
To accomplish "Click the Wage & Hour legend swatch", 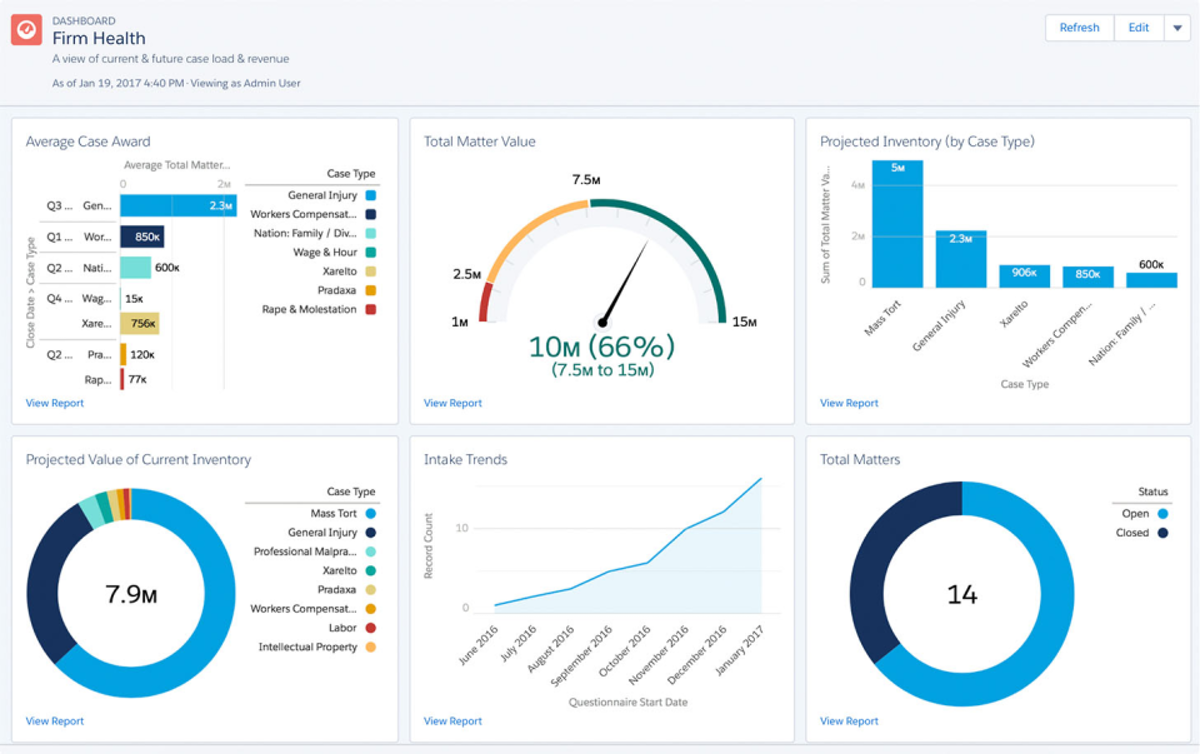I will tap(371, 253).
